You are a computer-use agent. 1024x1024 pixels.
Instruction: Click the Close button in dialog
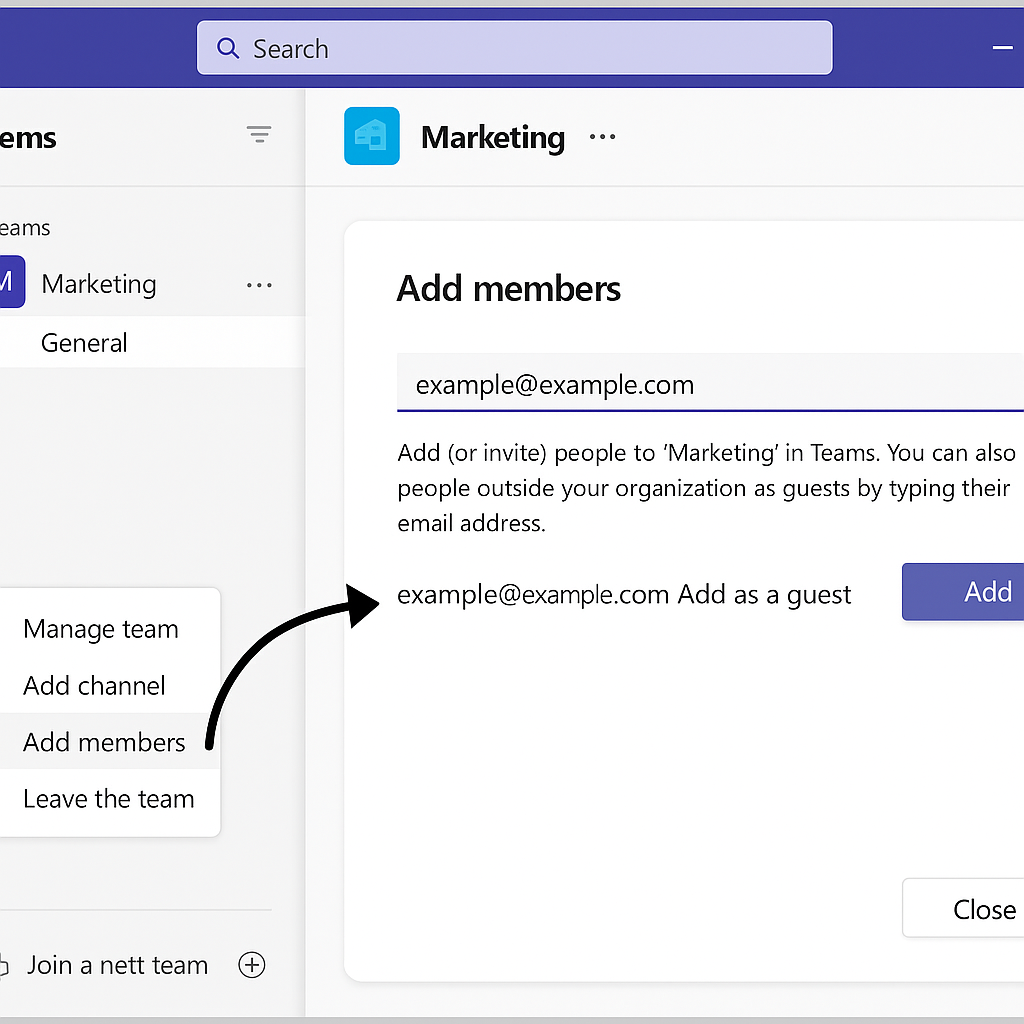click(x=963, y=908)
